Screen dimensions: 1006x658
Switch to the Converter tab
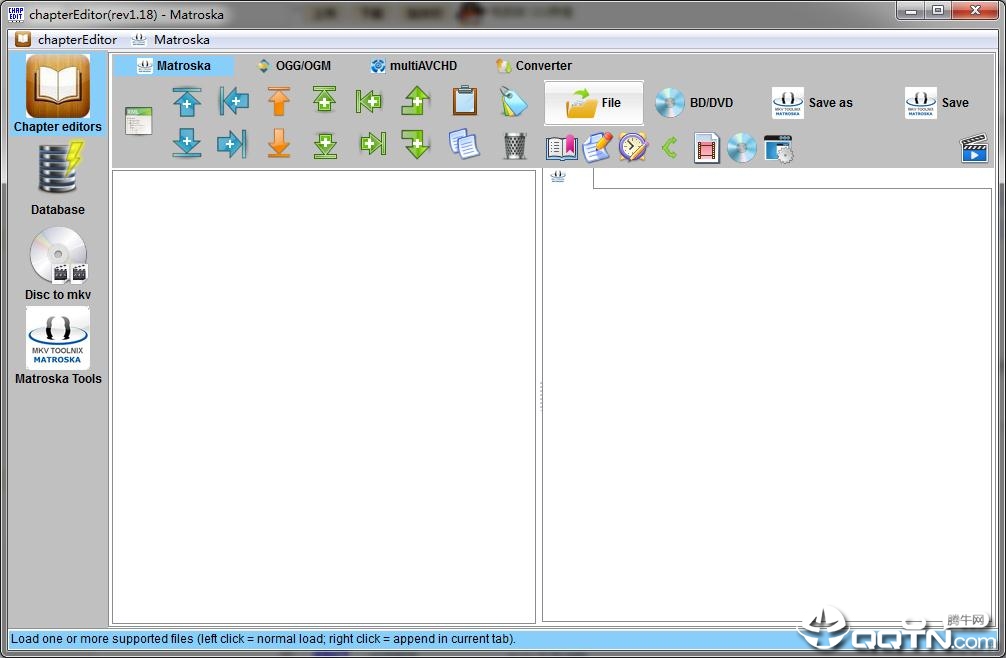(x=534, y=66)
